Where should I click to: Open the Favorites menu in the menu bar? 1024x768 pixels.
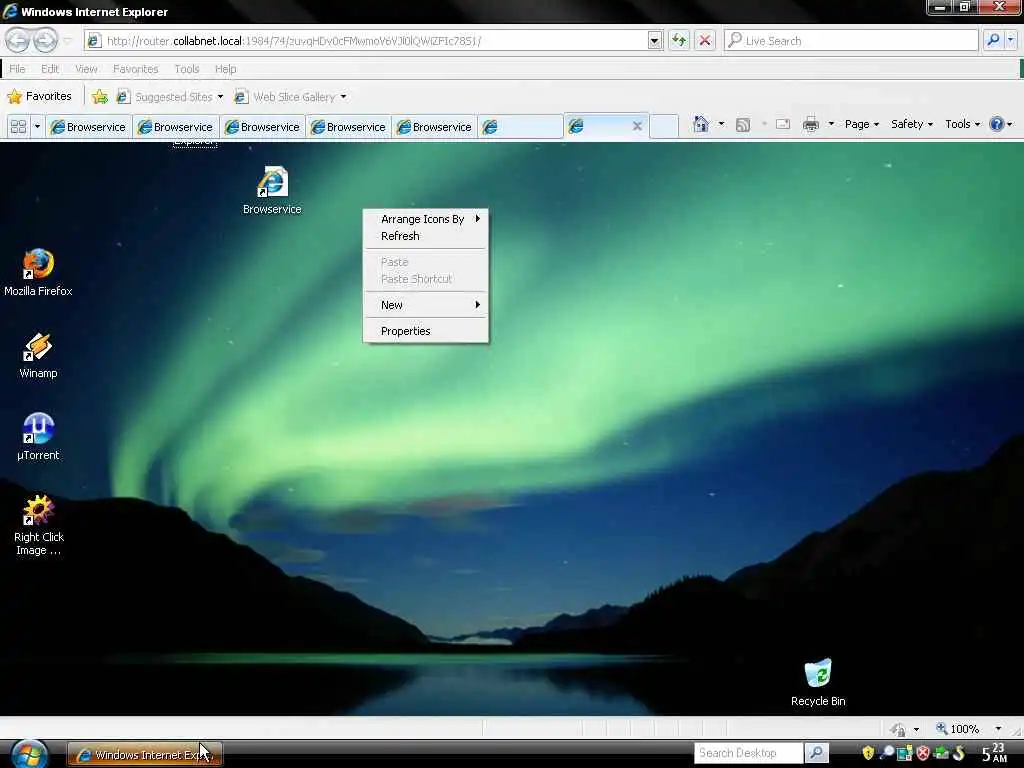[135, 69]
